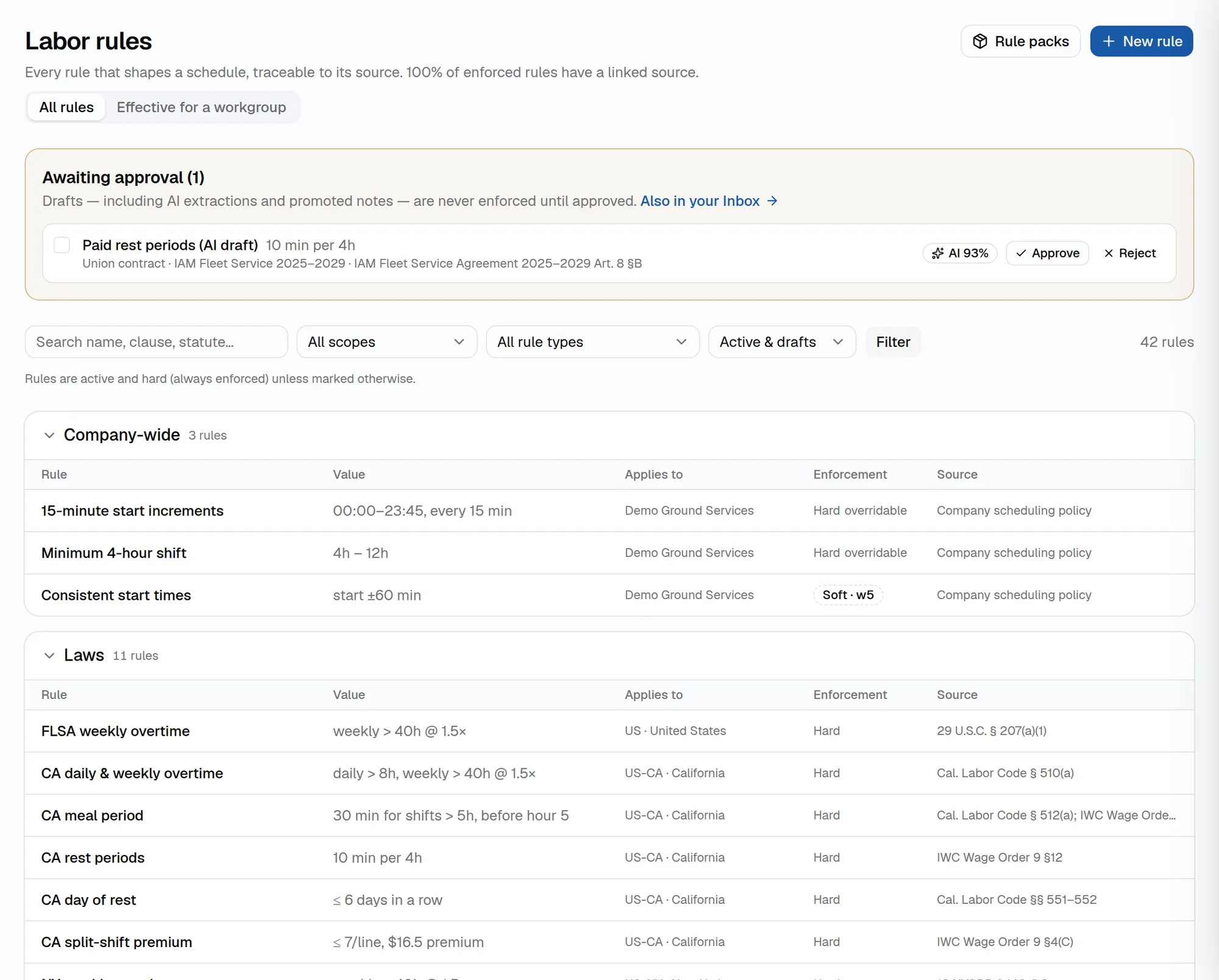Click the weekly > 40h @ 1.5× value
The image size is (1219, 980).
click(399, 731)
